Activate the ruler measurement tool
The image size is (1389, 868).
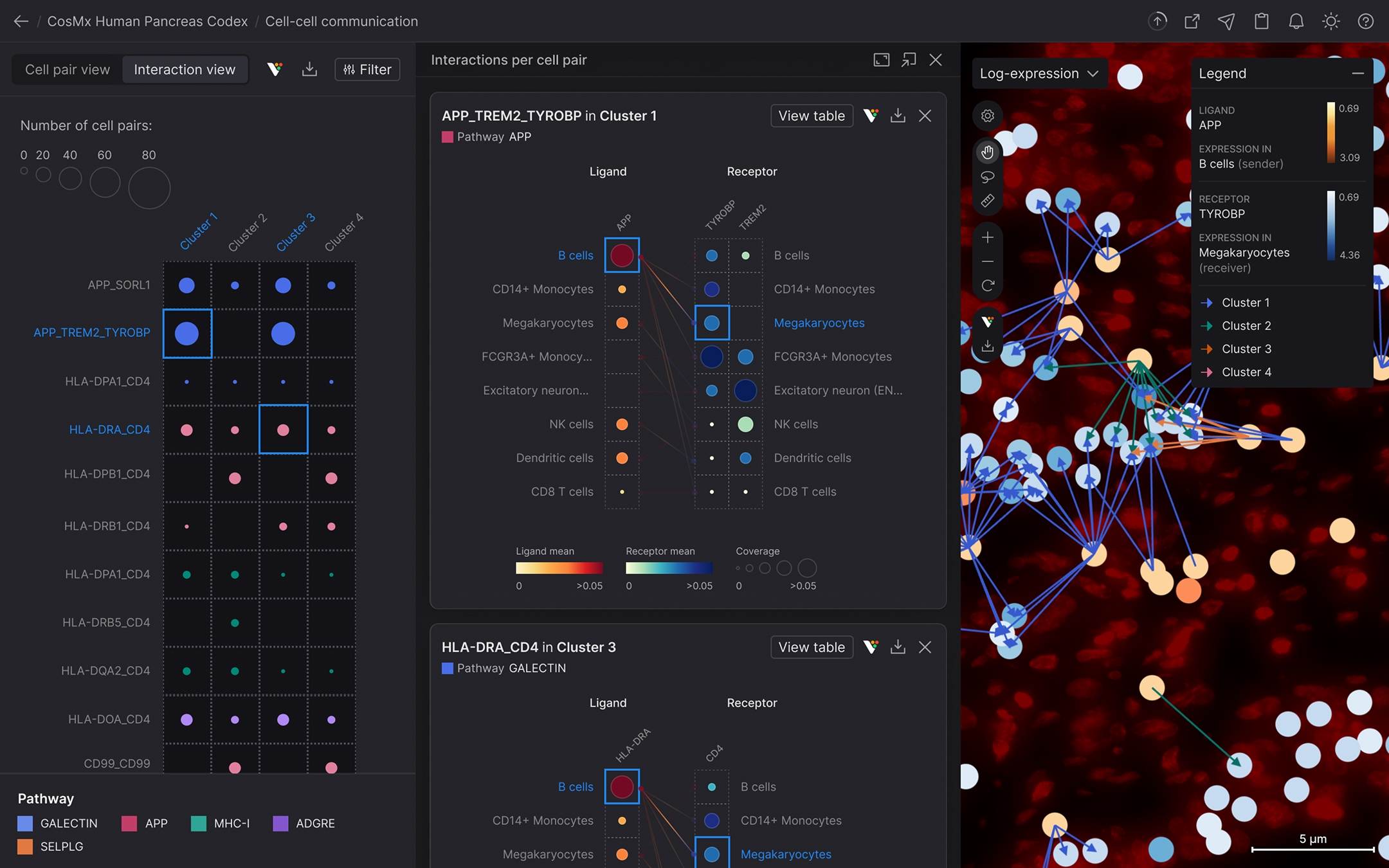click(x=987, y=201)
